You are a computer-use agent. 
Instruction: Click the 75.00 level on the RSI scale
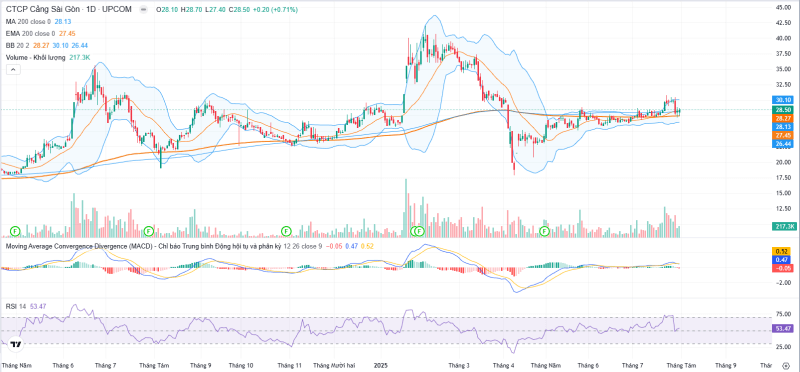(x=783, y=315)
